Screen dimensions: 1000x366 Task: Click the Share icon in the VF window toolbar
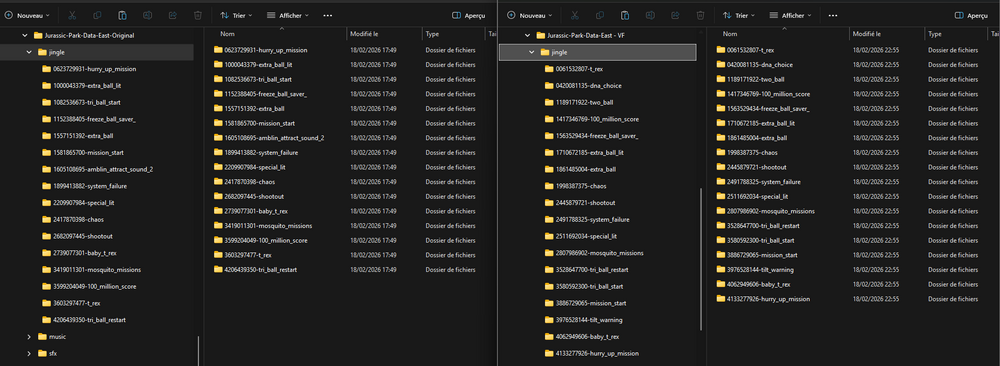pyautogui.click(x=675, y=15)
